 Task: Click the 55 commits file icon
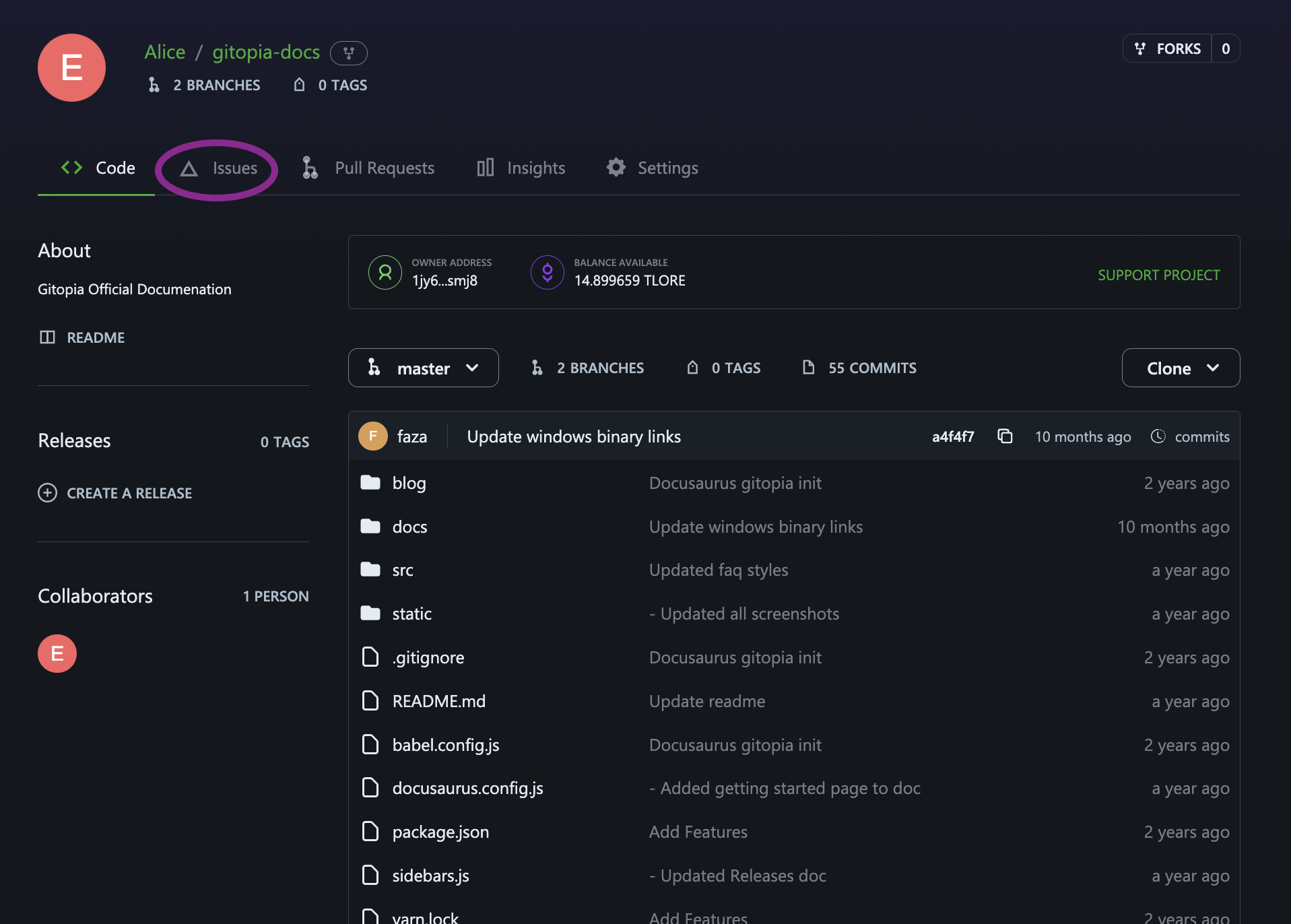pyautogui.click(x=809, y=368)
